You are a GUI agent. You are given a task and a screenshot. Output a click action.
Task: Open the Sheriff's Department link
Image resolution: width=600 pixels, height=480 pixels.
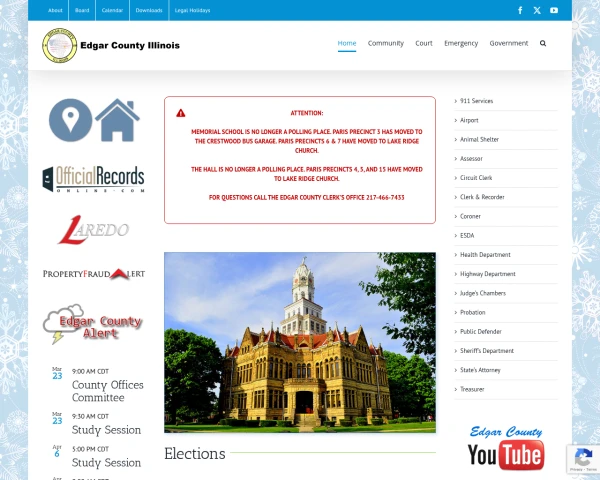click(487, 351)
